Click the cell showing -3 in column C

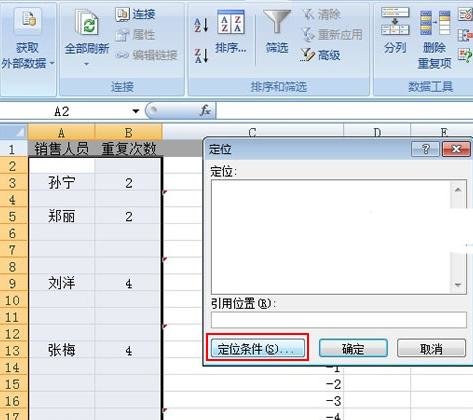click(x=253, y=401)
